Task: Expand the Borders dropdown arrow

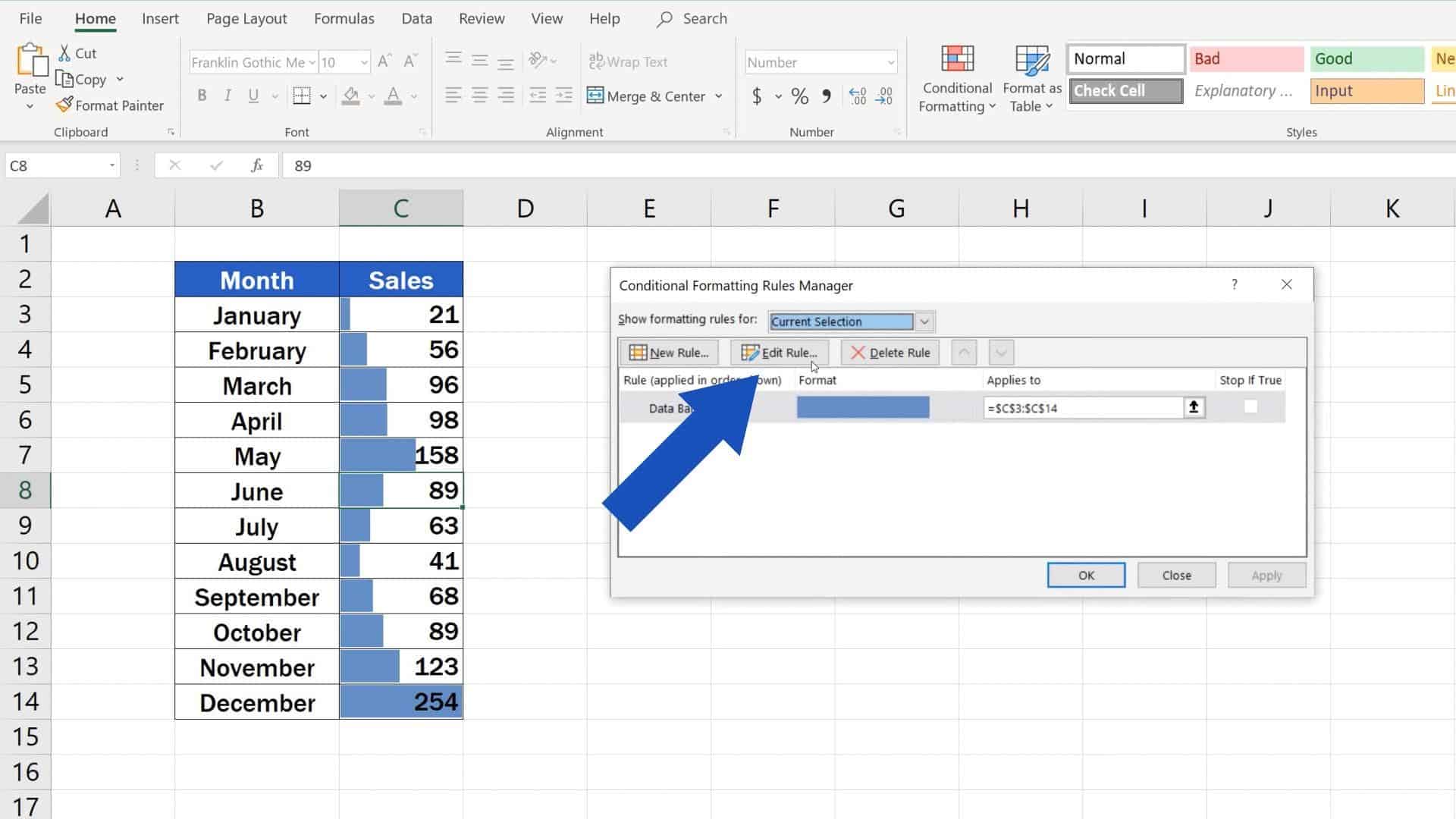Action: 322,96
